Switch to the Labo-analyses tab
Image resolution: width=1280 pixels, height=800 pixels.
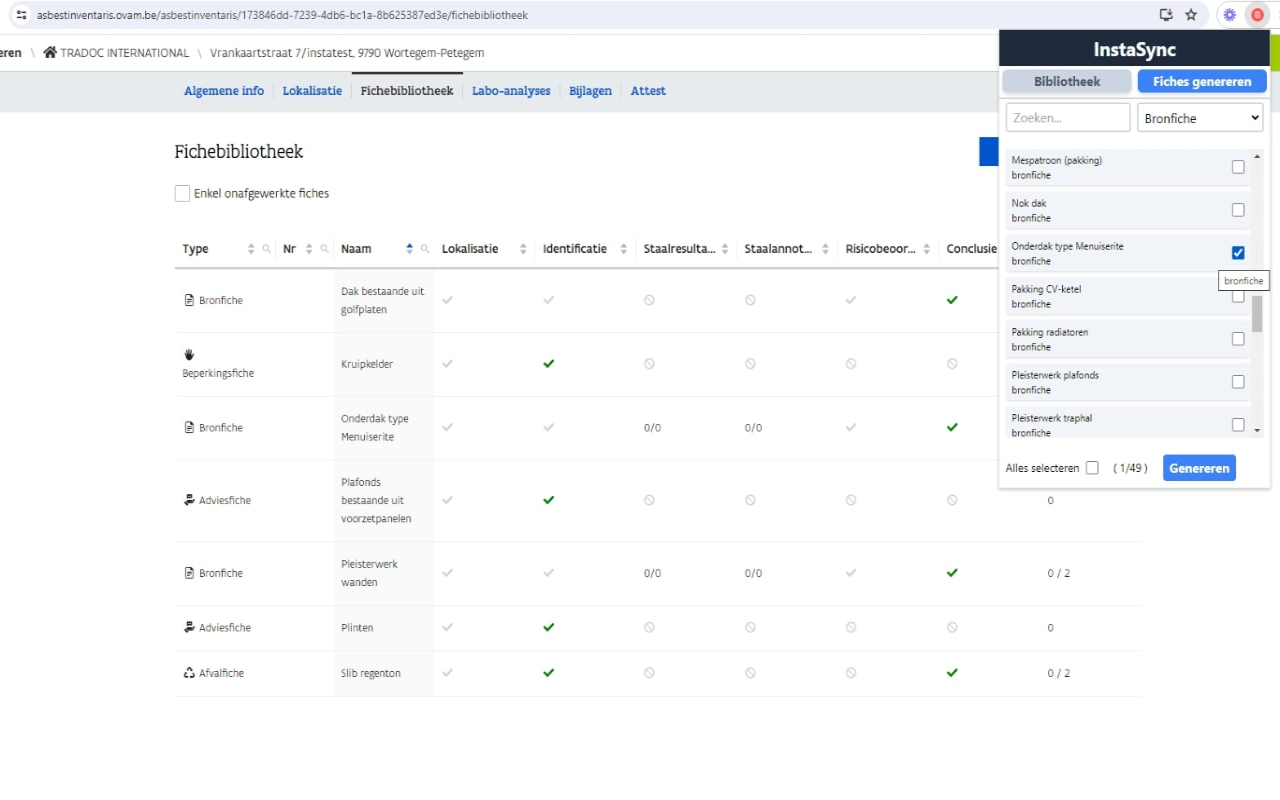pos(511,91)
